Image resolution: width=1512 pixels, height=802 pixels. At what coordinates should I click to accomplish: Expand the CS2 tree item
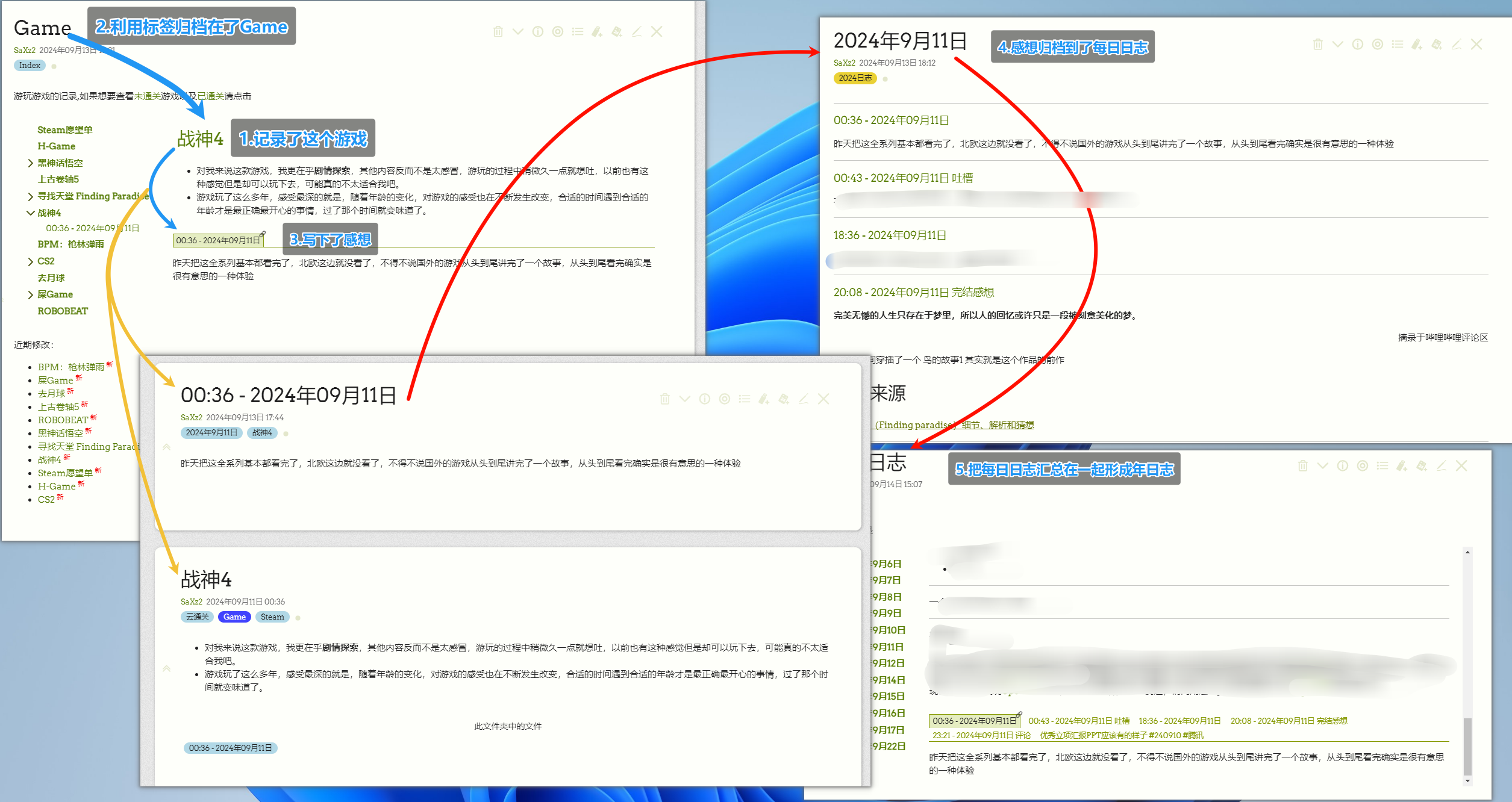tap(30, 261)
